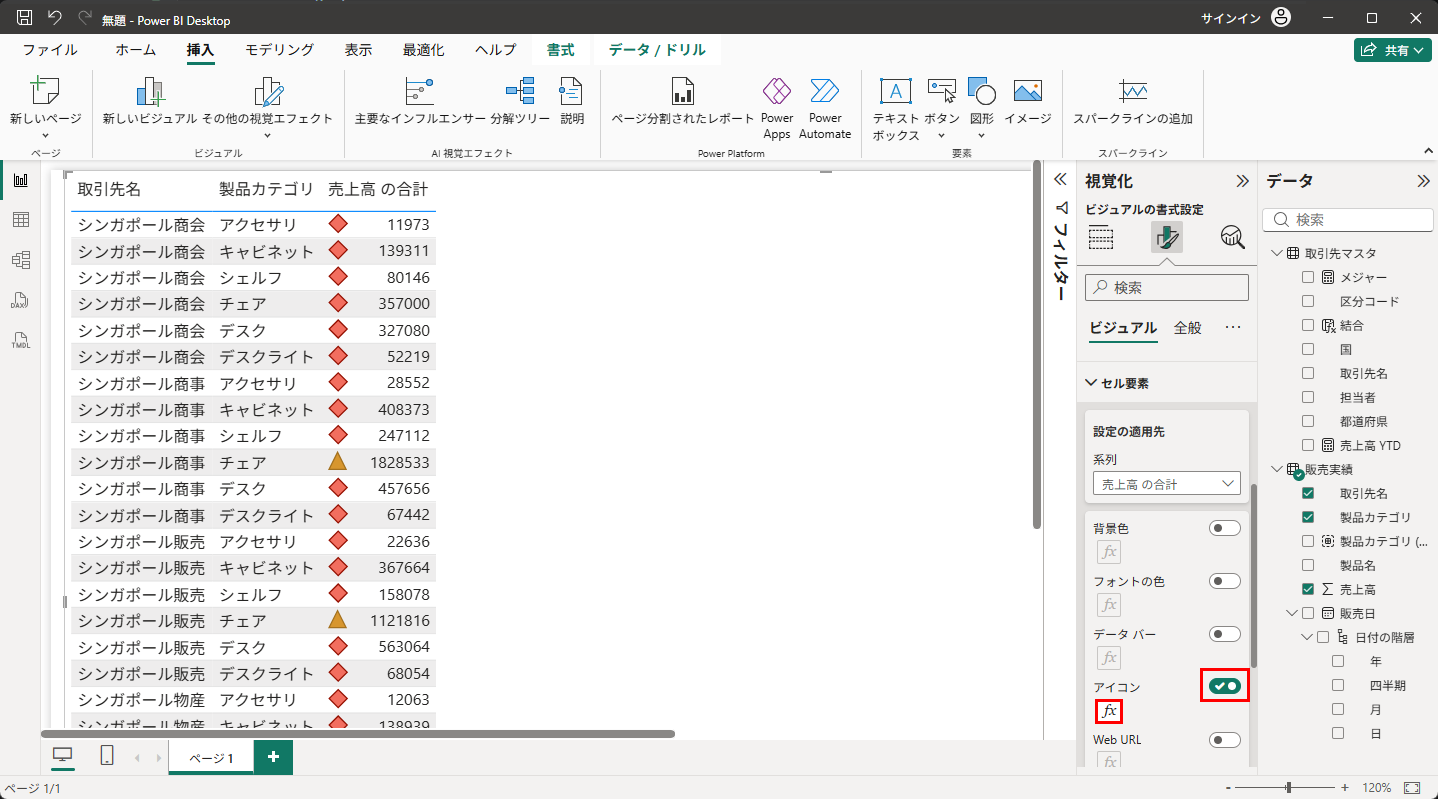Collapse the 販売日 field node
The width and height of the screenshot is (1438, 799).
click(x=1293, y=613)
